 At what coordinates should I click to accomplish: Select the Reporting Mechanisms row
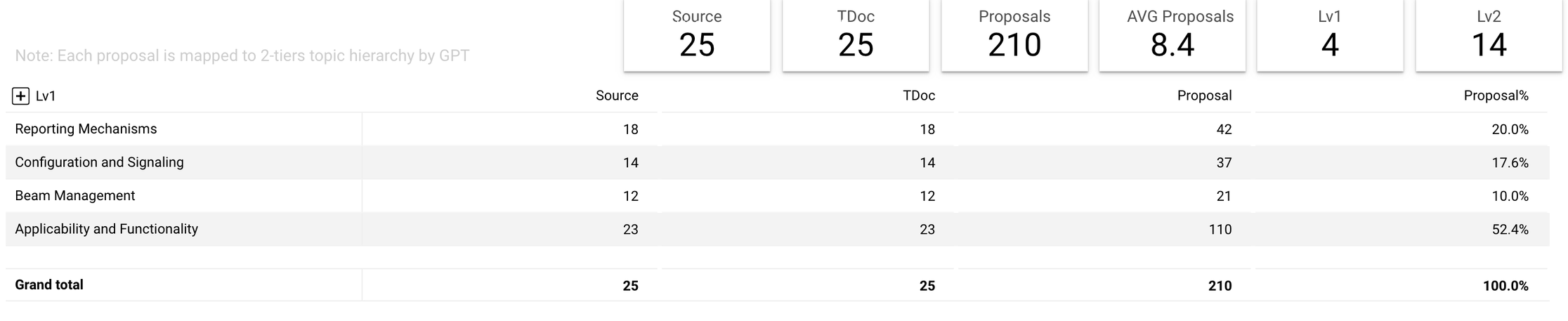click(x=777, y=129)
